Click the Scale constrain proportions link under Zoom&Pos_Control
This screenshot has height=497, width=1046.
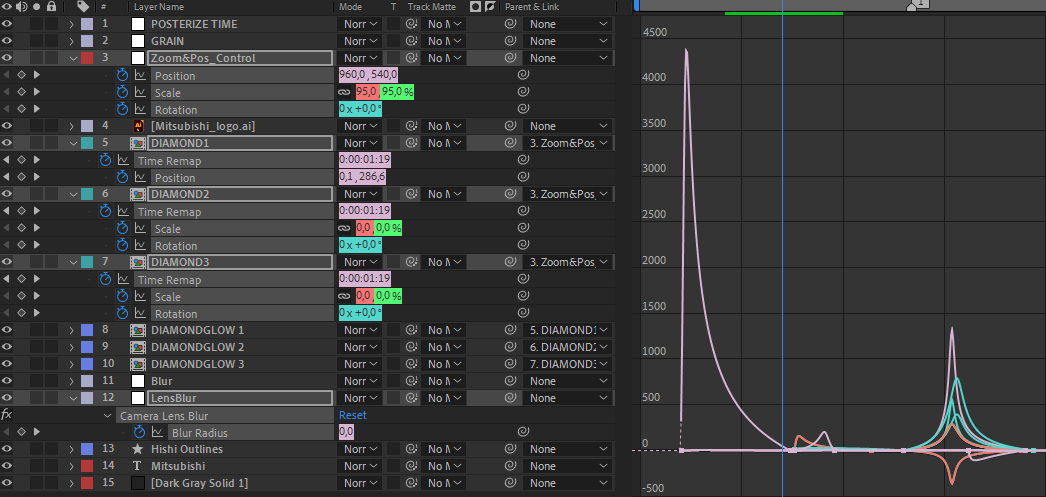click(x=345, y=93)
